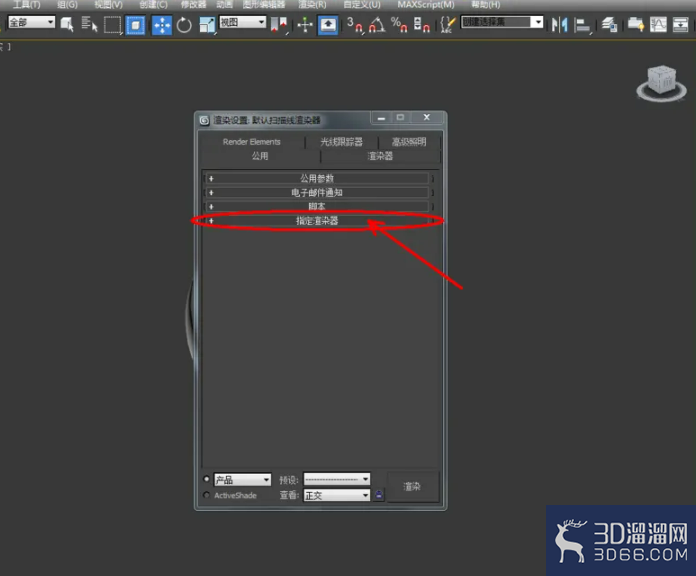Switch to the 高级照明 tab
Screen dimensions: 696x576
tap(409, 142)
